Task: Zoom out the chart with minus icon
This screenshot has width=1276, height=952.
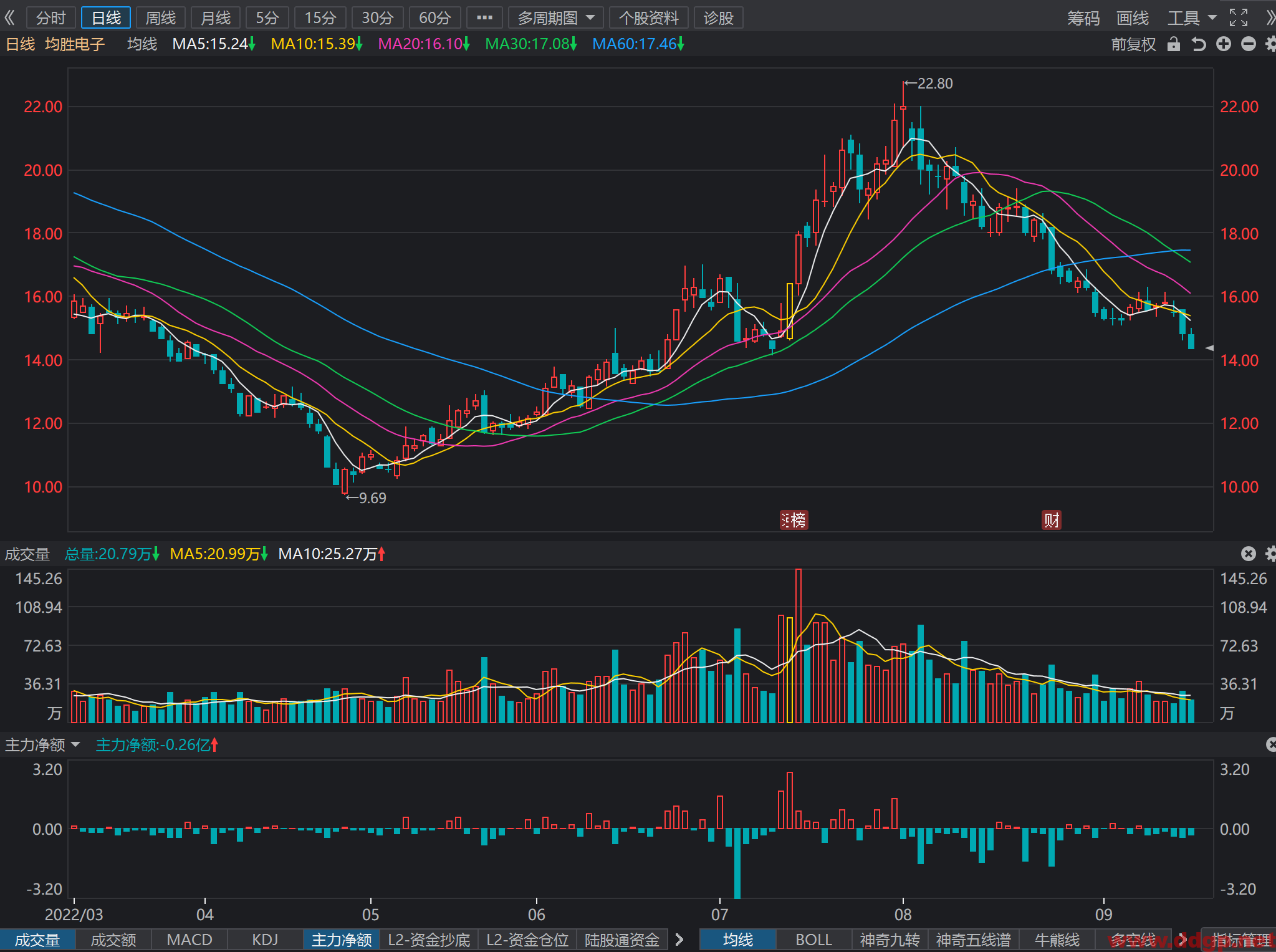Action: (x=1249, y=44)
